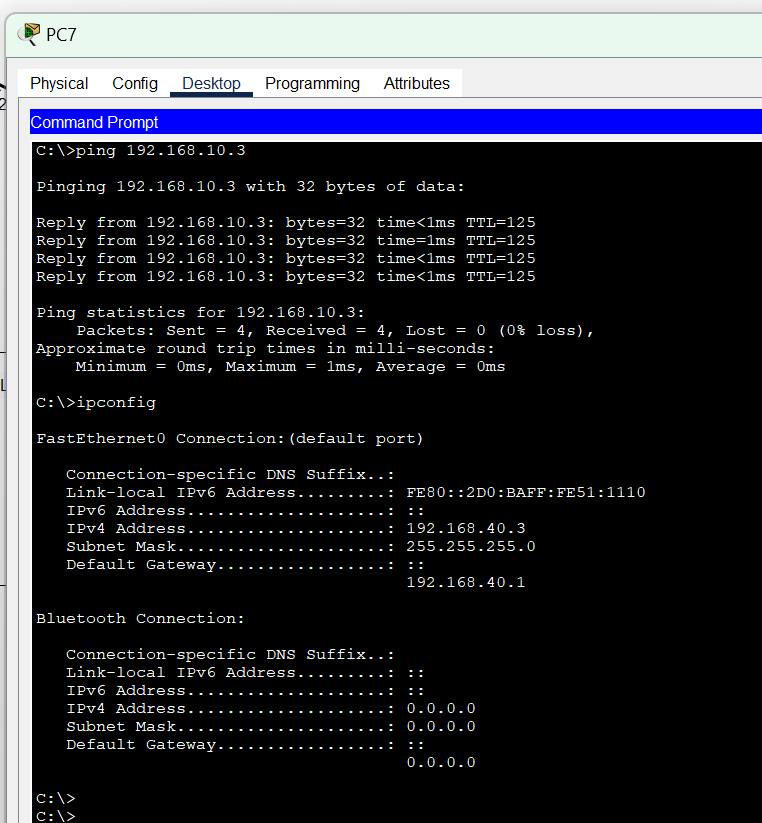The image size is (762, 823).
Task: Click the Command Prompt title bar
Action: pyautogui.click(x=396, y=122)
